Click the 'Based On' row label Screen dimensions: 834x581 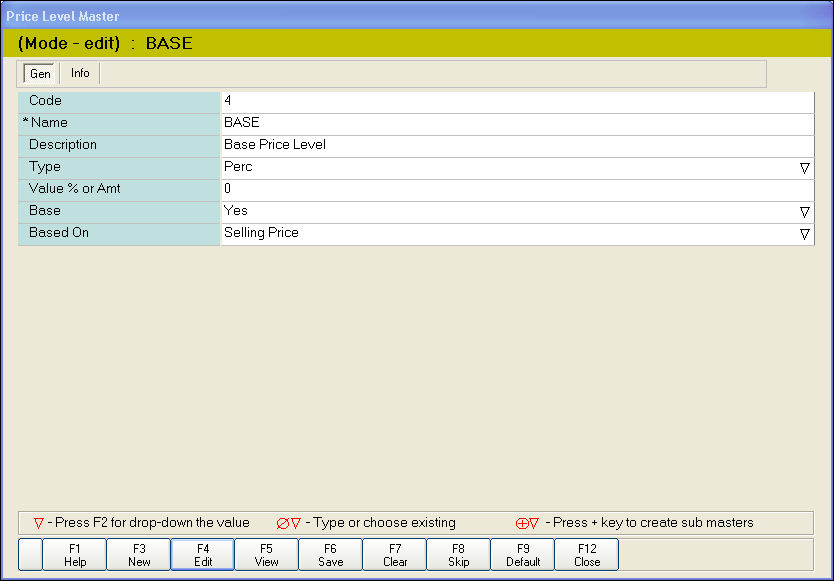(x=59, y=233)
